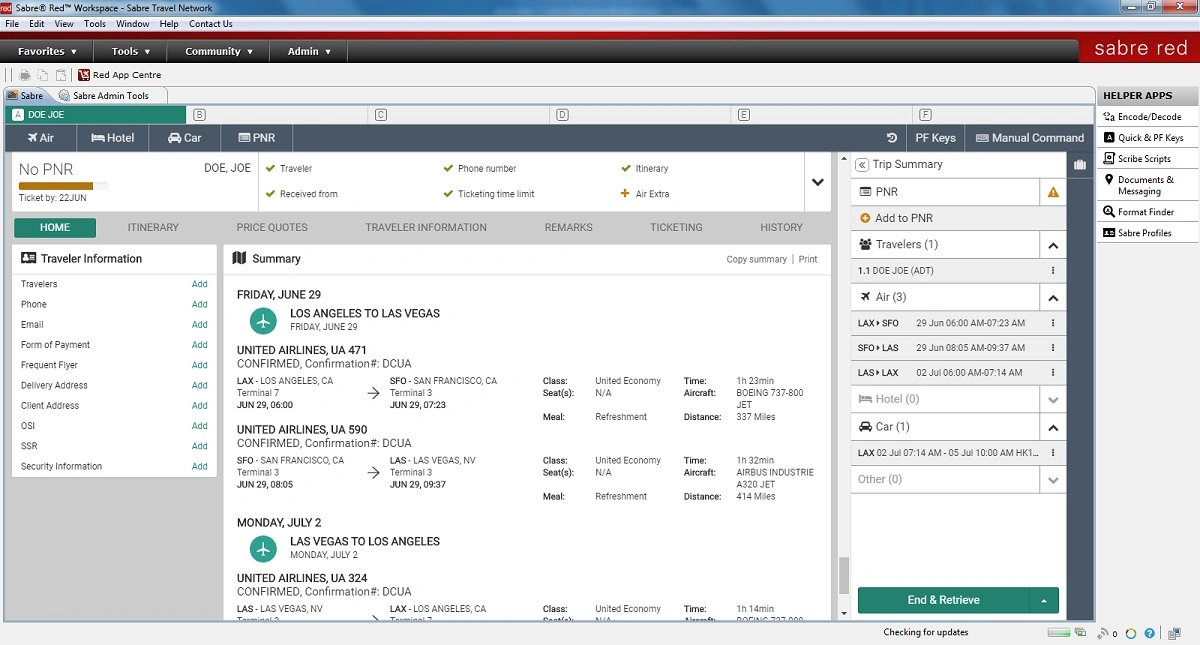Open the File menu
Image resolution: width=1200 pixels, height=645 pixels.
(x=12, y=24)
